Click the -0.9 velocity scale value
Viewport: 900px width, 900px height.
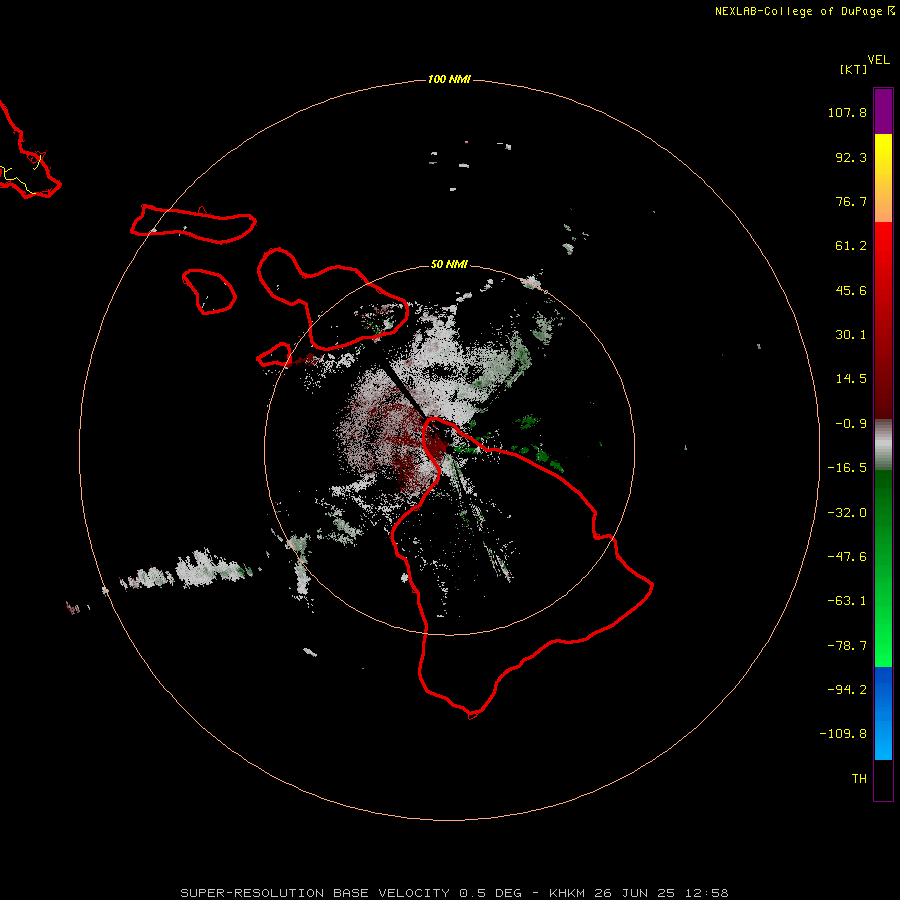point(851,424)
